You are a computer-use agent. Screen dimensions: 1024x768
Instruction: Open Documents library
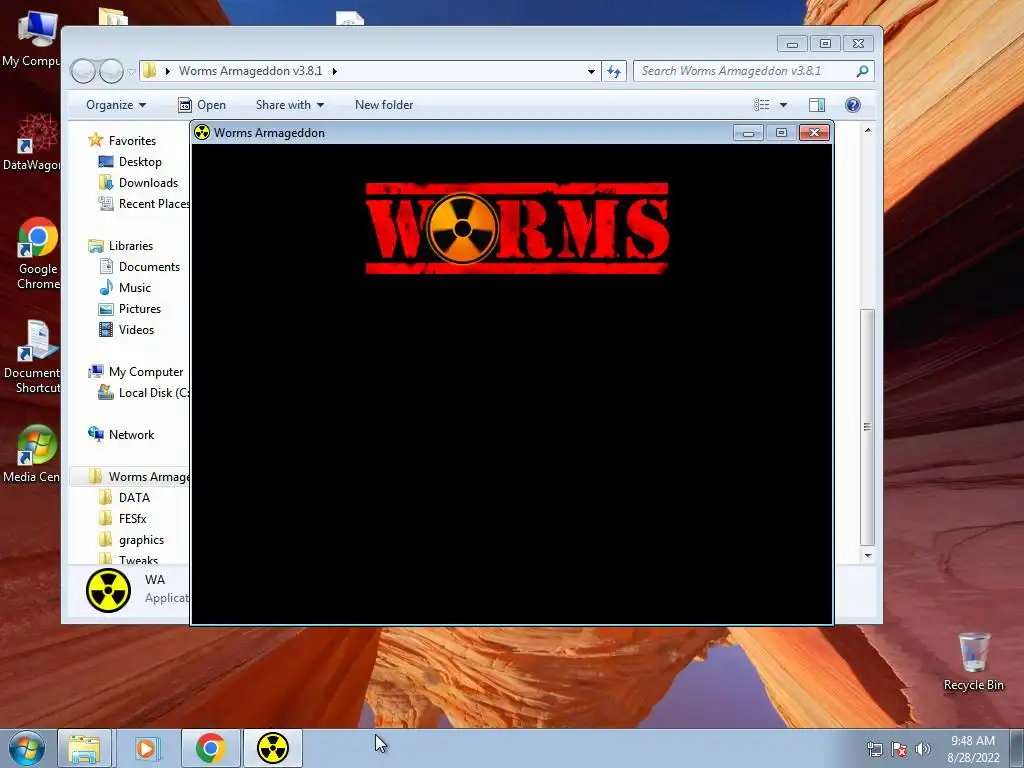tap(139, 266)
